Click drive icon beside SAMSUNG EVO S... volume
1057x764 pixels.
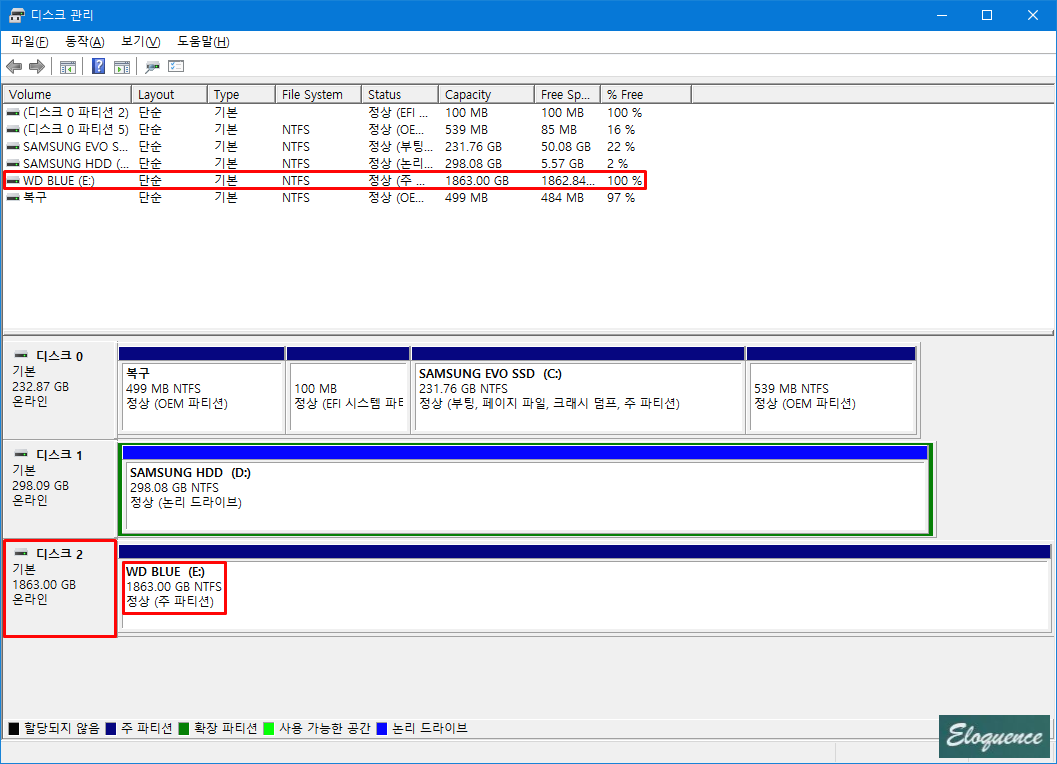(13, 146)
